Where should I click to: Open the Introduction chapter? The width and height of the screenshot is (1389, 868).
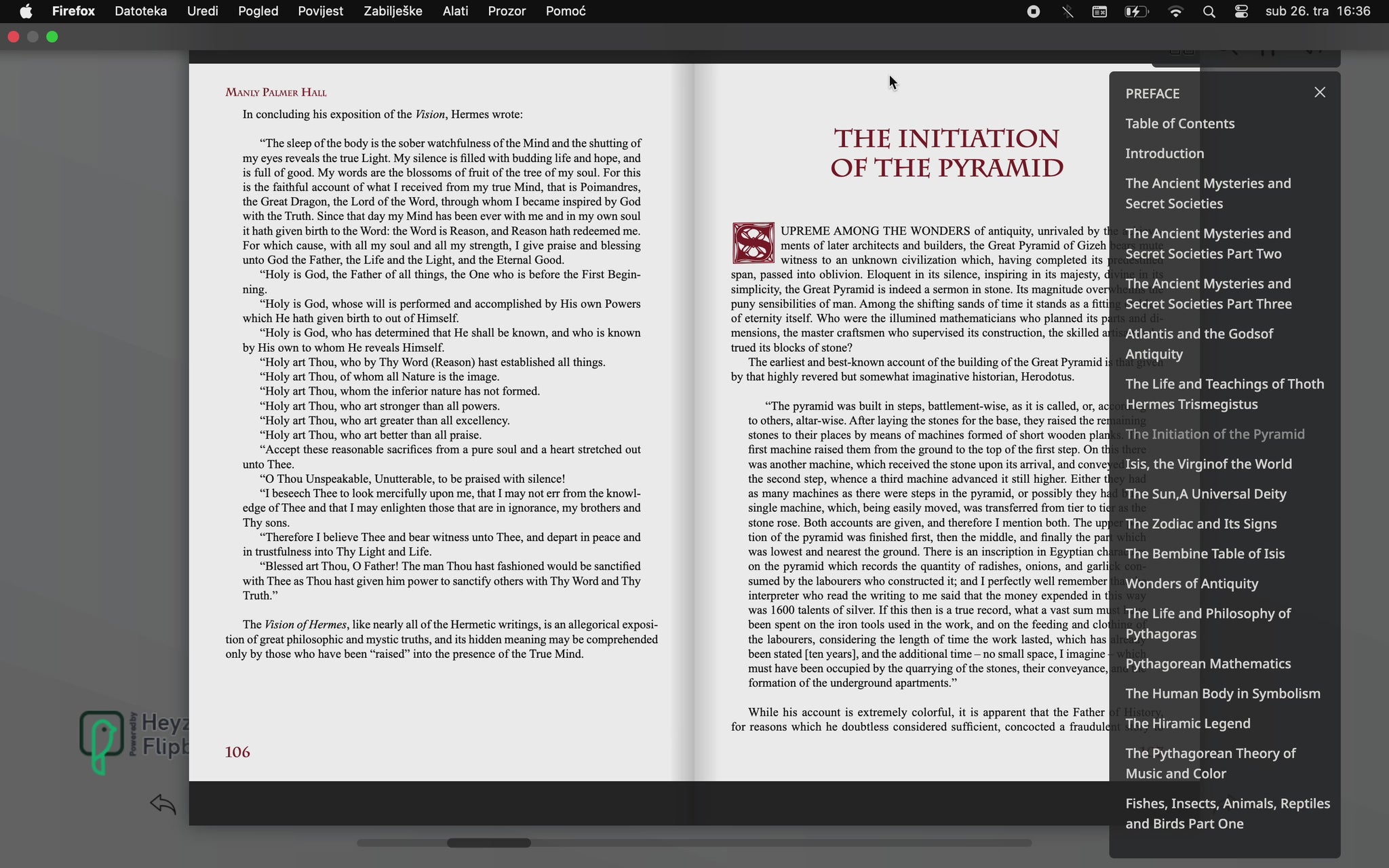(1165, 153)
